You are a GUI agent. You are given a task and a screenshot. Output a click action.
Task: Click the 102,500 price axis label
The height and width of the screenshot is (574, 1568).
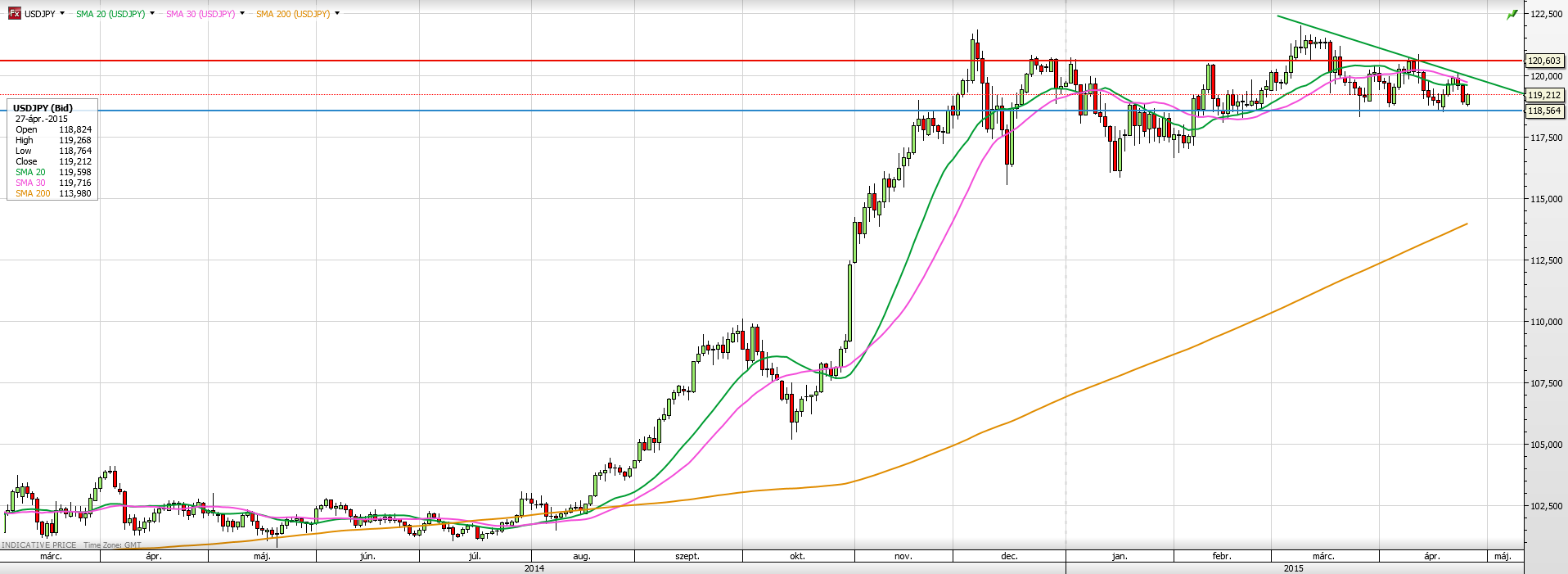coord(1546,506)
